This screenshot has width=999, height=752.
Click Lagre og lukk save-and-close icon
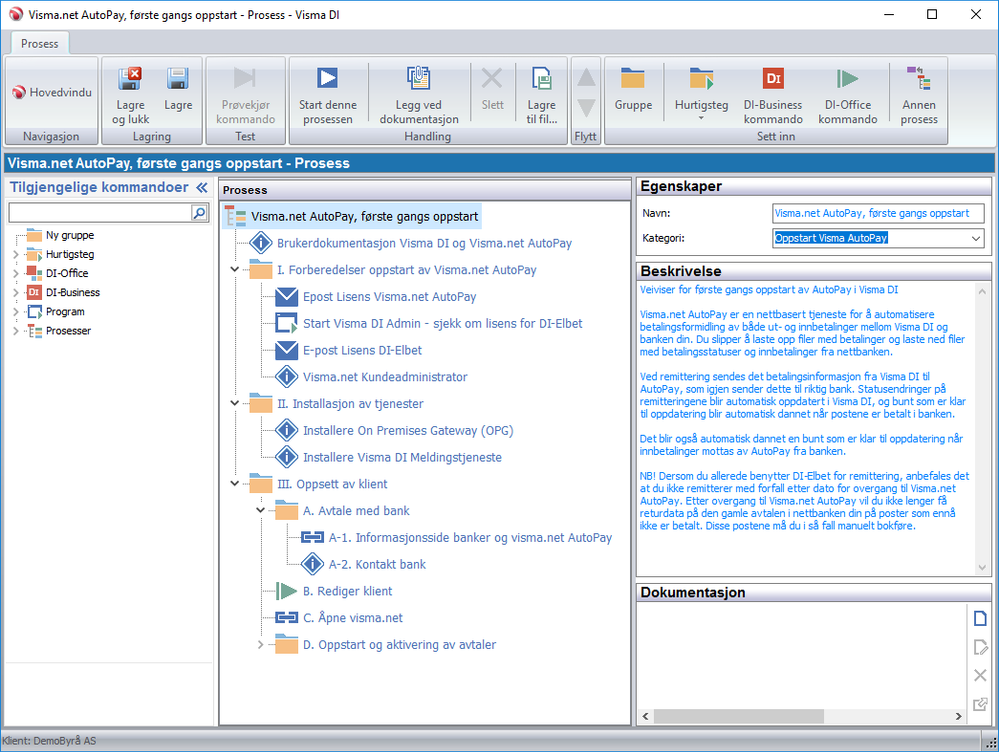[x=131, y=78]
